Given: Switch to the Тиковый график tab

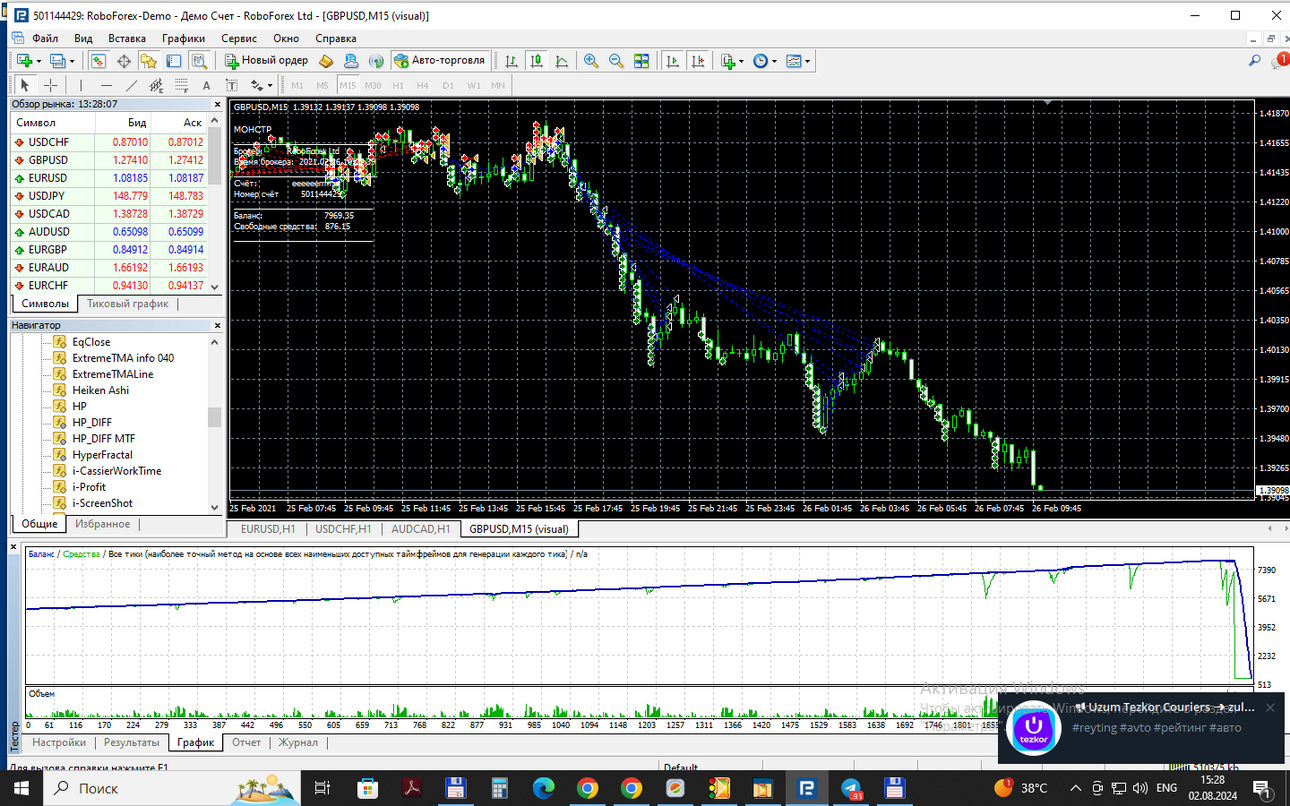Looking at the screenshot, I should tap(128, 303).
